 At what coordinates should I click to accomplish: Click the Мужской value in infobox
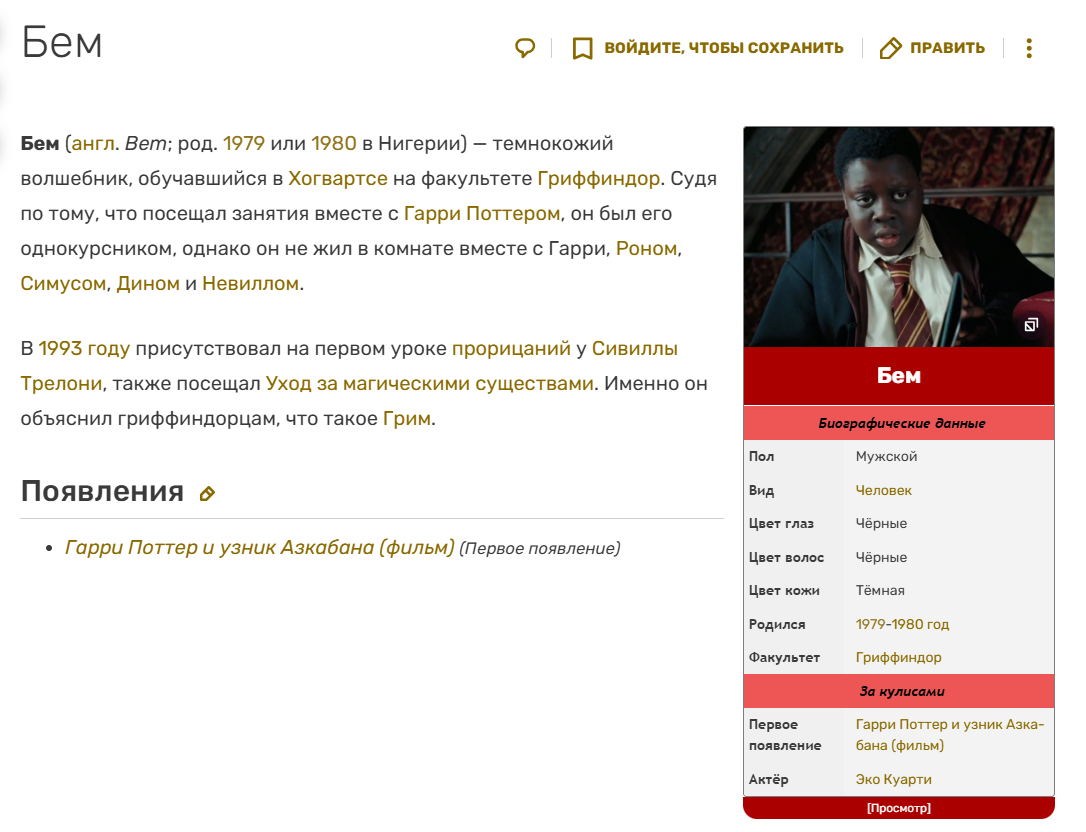point(886,457)
